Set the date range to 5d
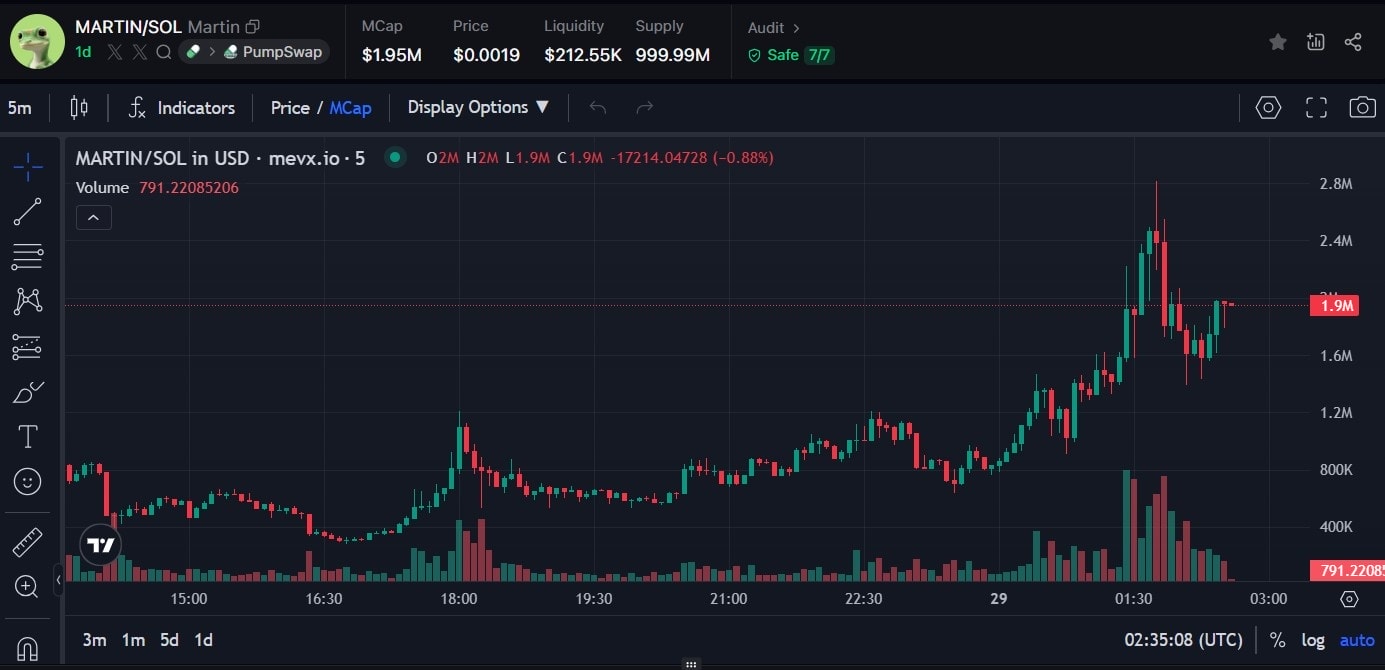 [x=170, y=640]
